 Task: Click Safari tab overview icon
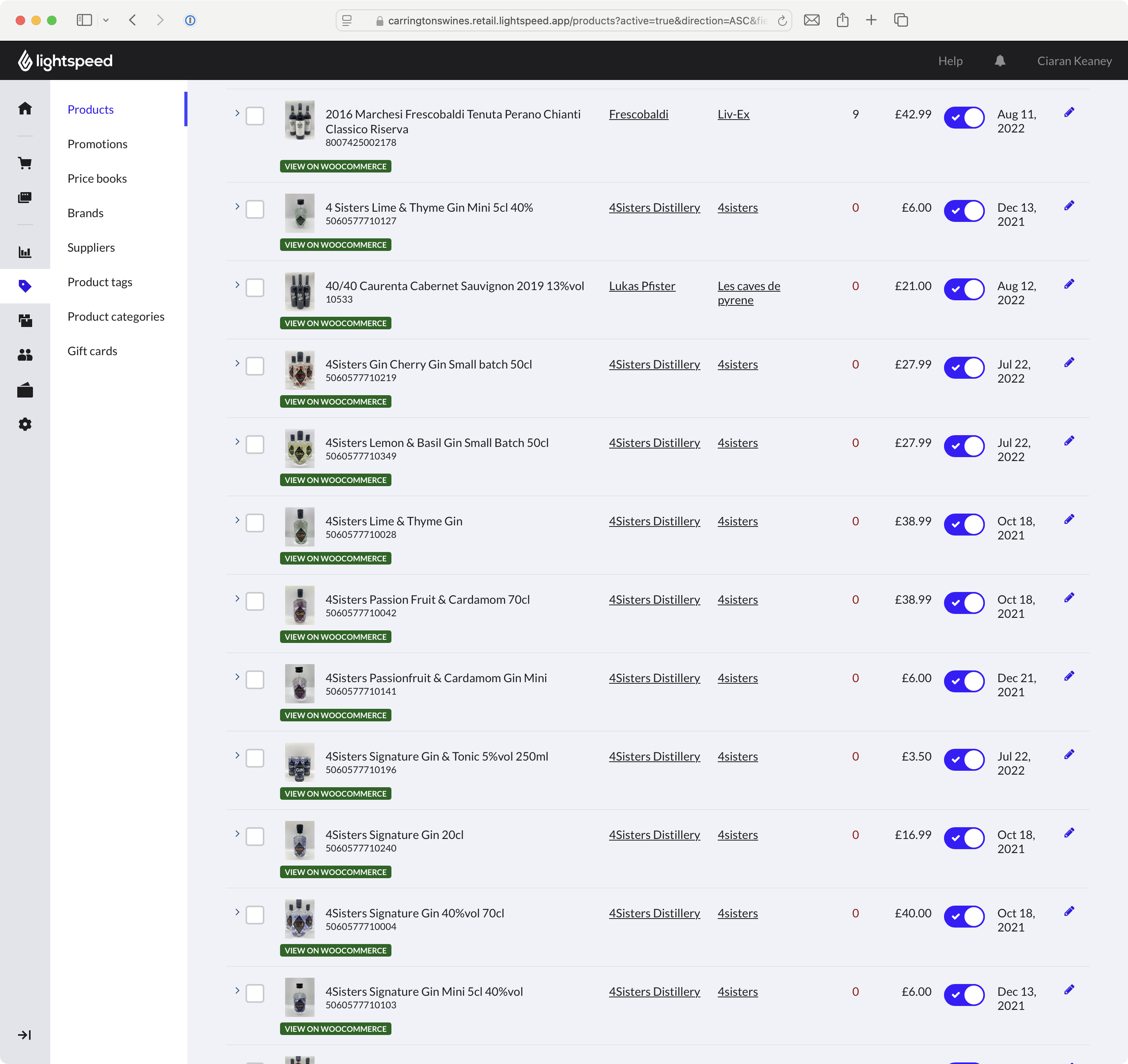pyautogui.click(x=901, y=20)
